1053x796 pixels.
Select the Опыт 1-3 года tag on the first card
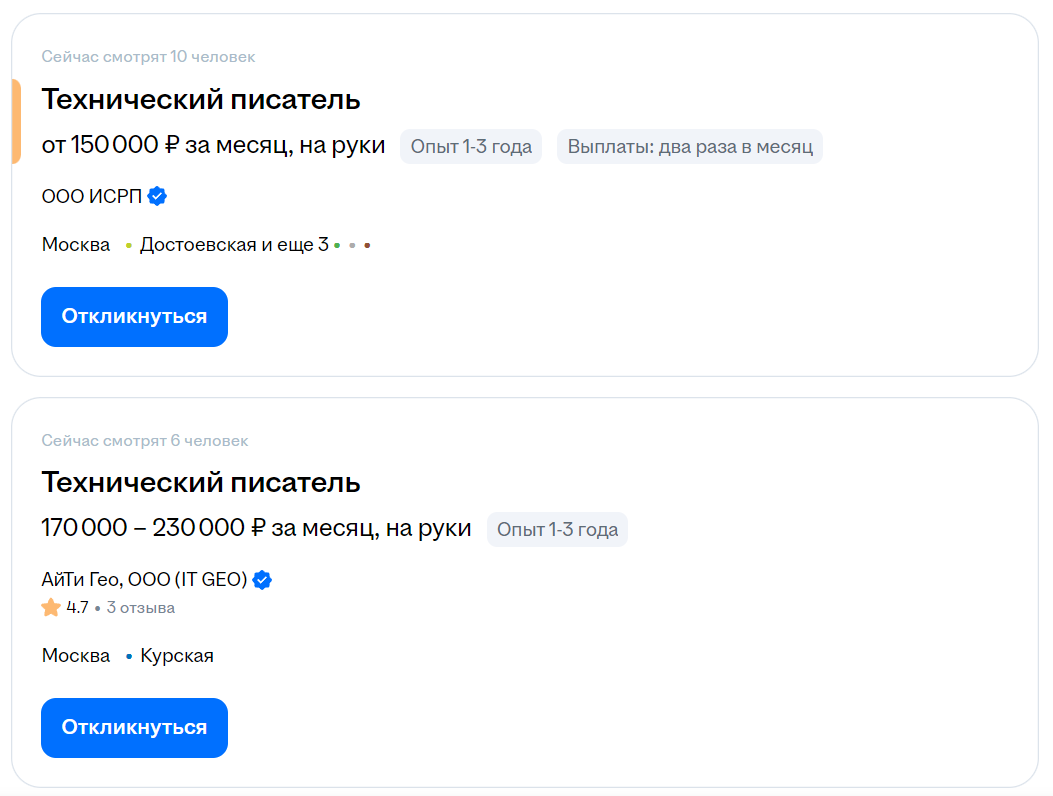pyautogui.click(x=471, y=146)
